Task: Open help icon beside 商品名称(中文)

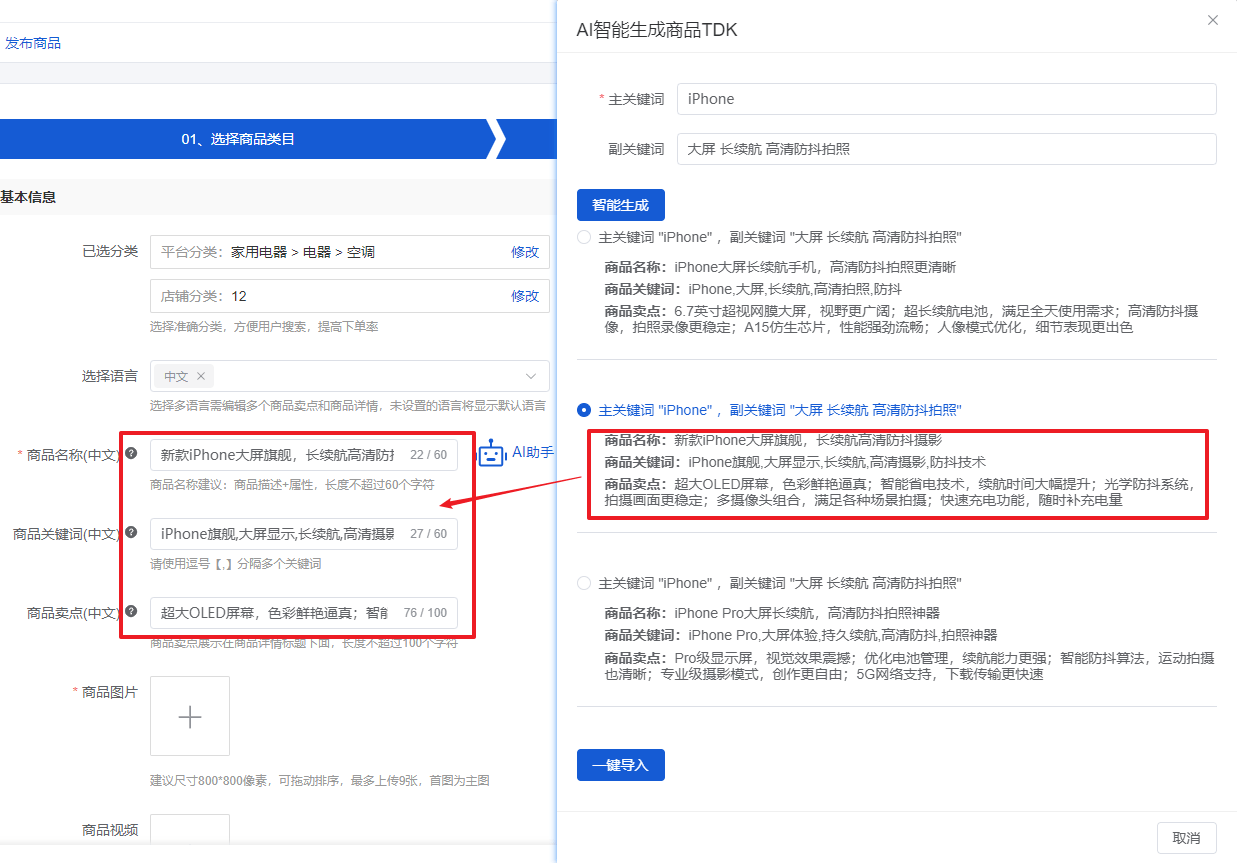Action: click(130, 454)
